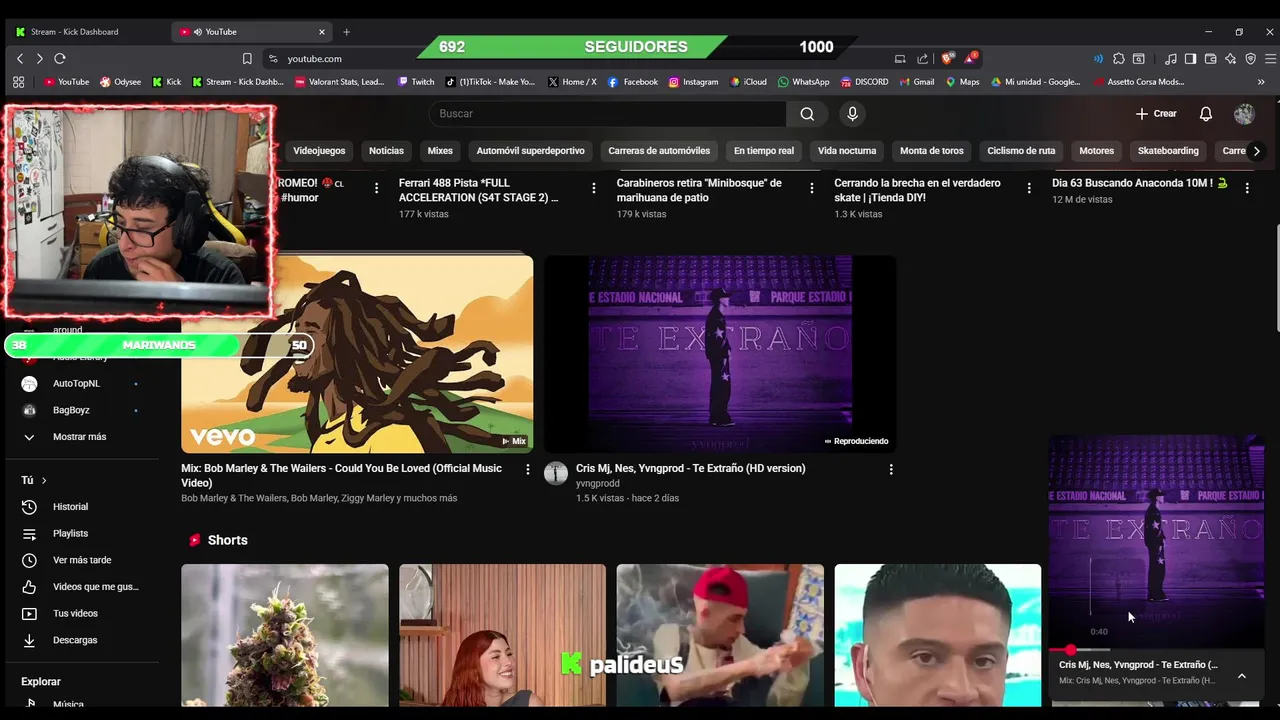
Task: Select the Mixes filter chip
Action: 440,151
